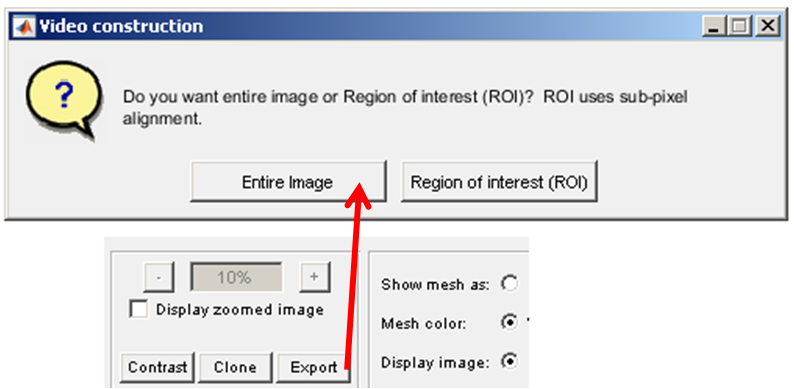Click the 10% zoom level field
The image size is (794, 389).
pyautogui.click(x=236, y=277)
